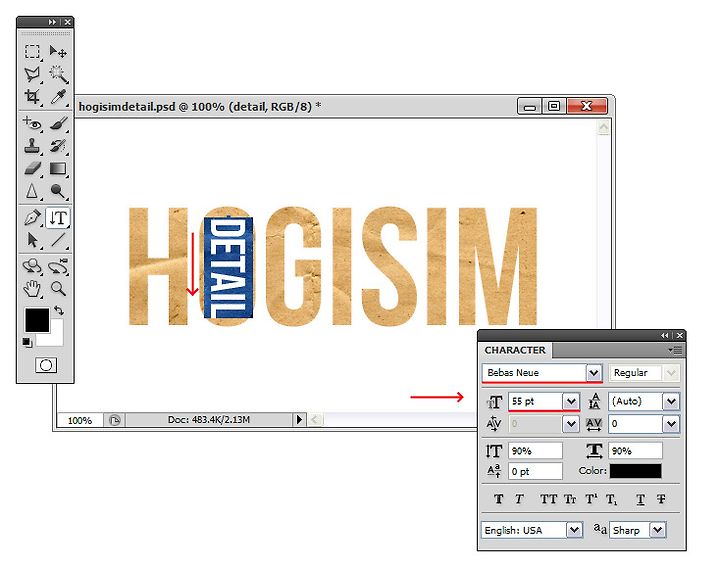Maximize the hogisimdetail.psd document window

coord(554,106)
